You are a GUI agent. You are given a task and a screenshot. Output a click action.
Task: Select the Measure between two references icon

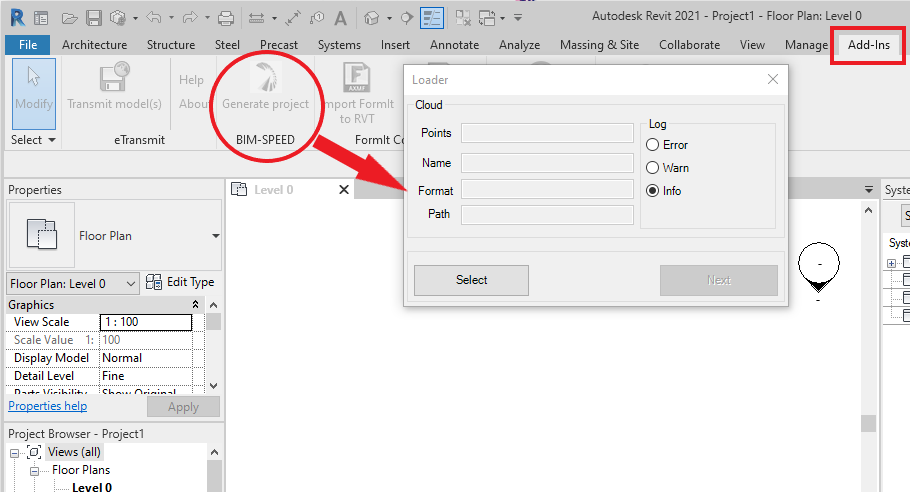(x=257, y=19)
